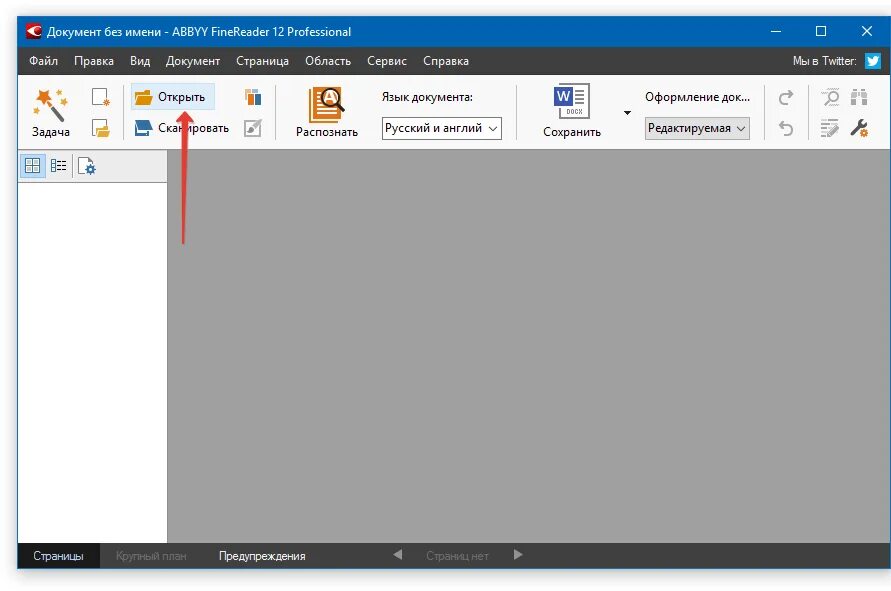Maximize the FineReader window
Screen dimensions: 891x591
point(821,31)
